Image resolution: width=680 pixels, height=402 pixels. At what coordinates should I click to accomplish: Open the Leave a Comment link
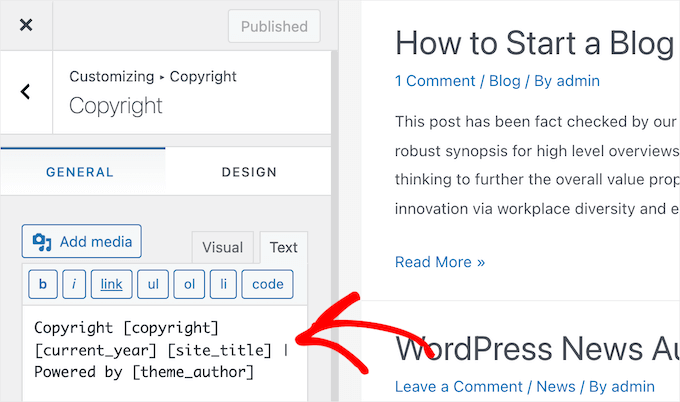coord(457,386)
